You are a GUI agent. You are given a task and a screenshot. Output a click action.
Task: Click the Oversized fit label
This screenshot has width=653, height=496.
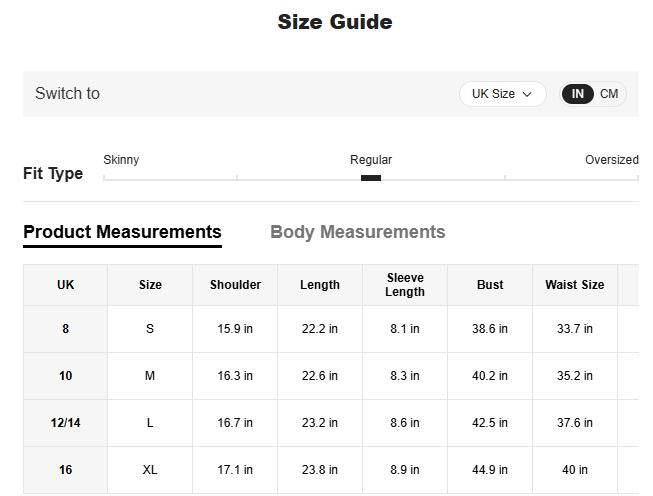tap(611, 160)
